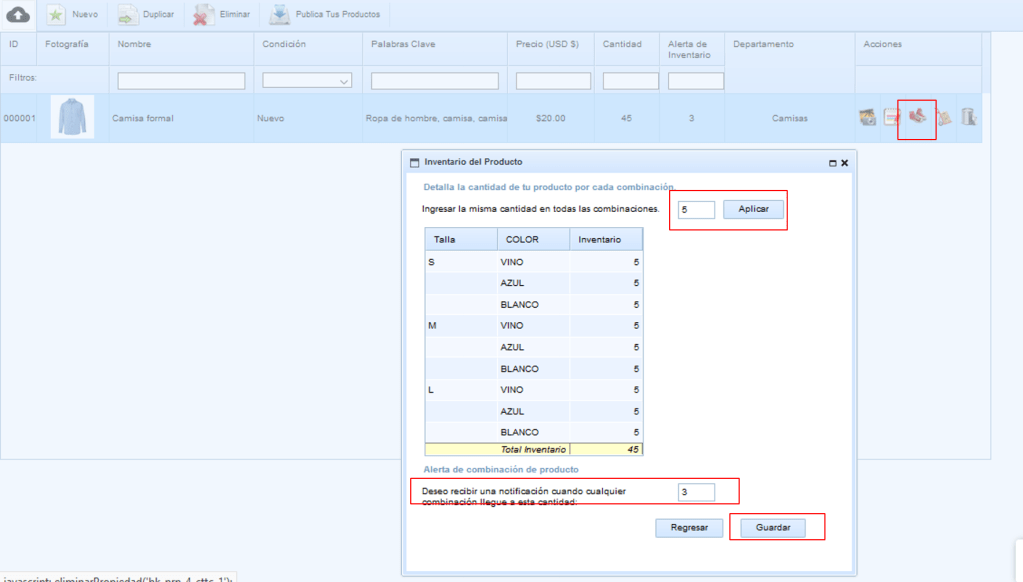Maximize the Inventario del Producto dialog
The height and width of the screenshot is (582, 1023).
click(832, 162)
